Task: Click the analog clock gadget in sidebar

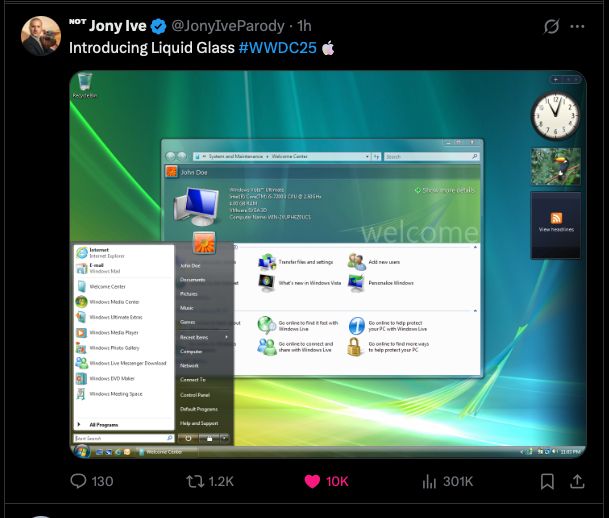Action: 555,116
